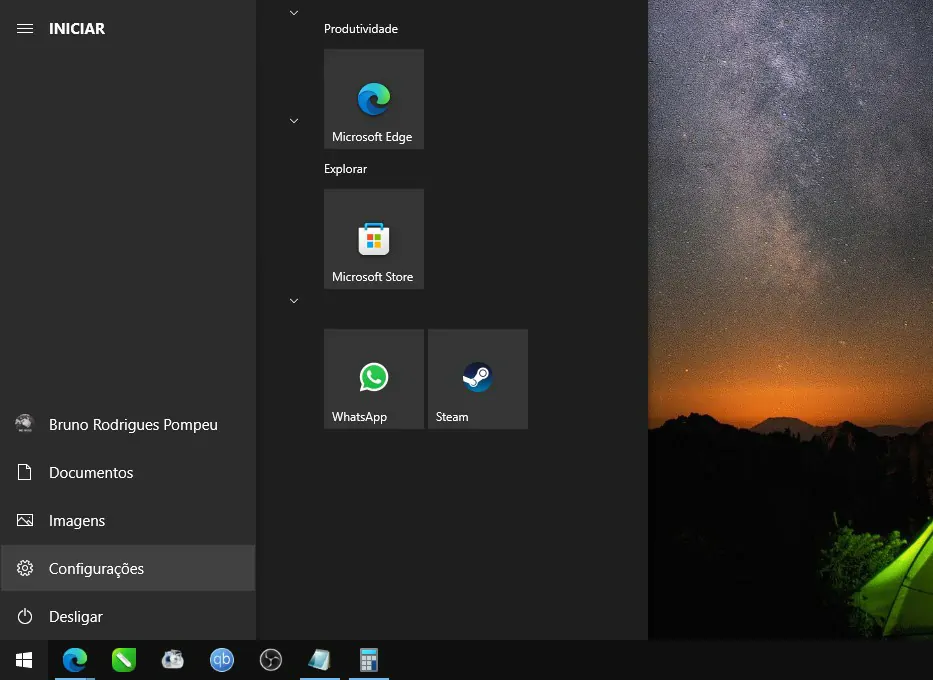Launch the WhatsApp tile
The width and height of the screenshot is (933, 680).
(x=374, y=379)
